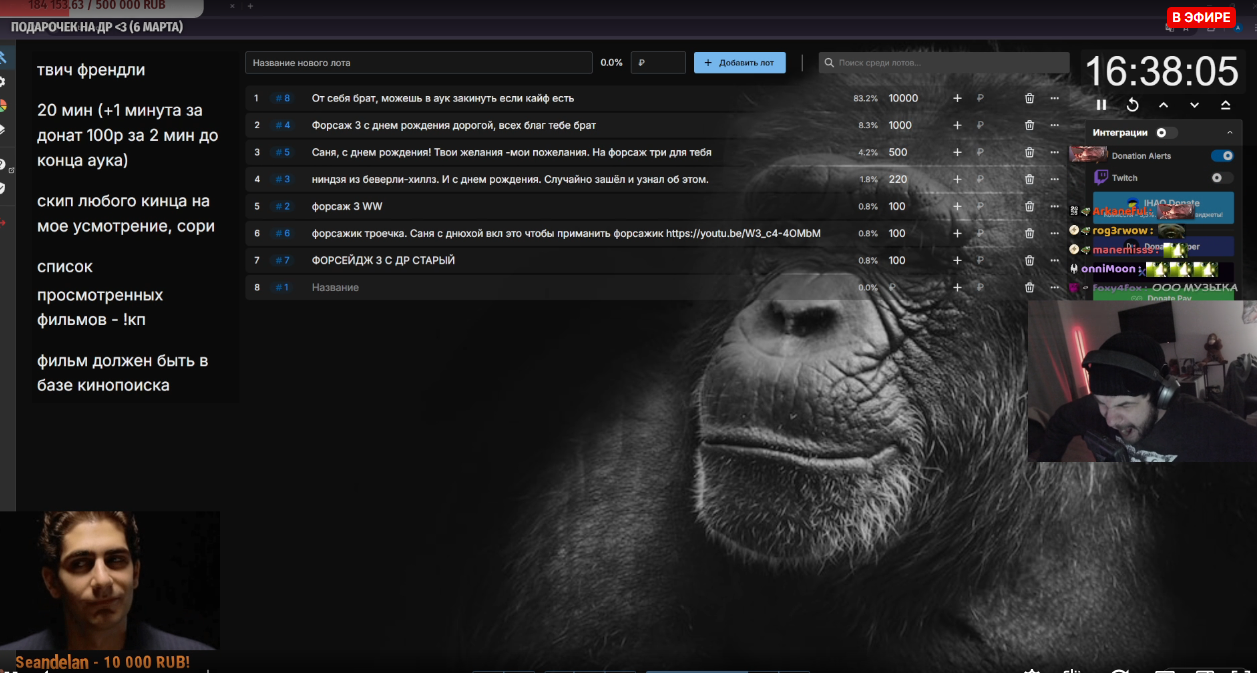Add amount to the 'Форсаж 3 с днем рождения' lot
1257x673 pixels.
point(957,125)
